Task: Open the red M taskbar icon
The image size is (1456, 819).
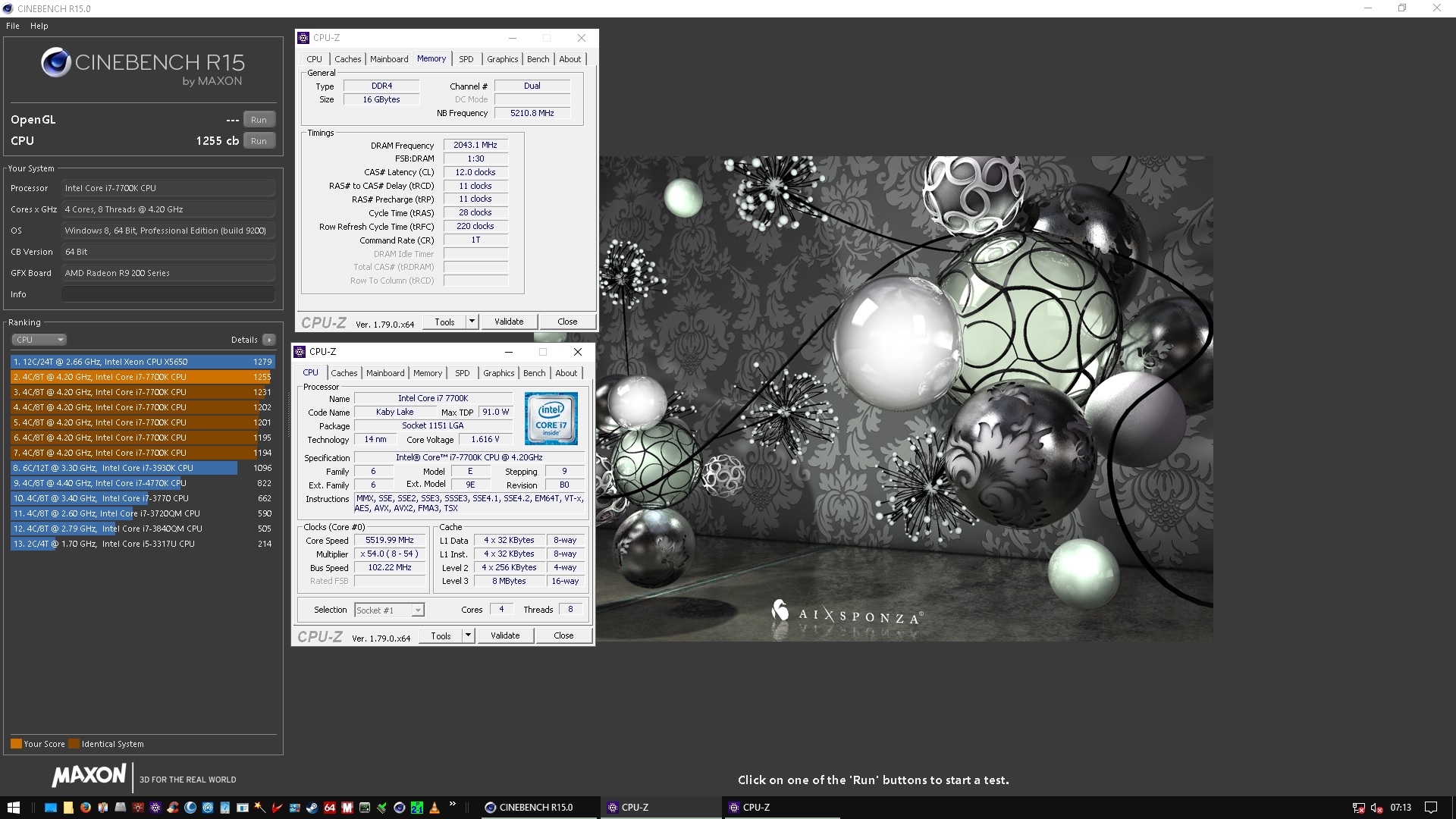Action: click(x=347, y=808)
